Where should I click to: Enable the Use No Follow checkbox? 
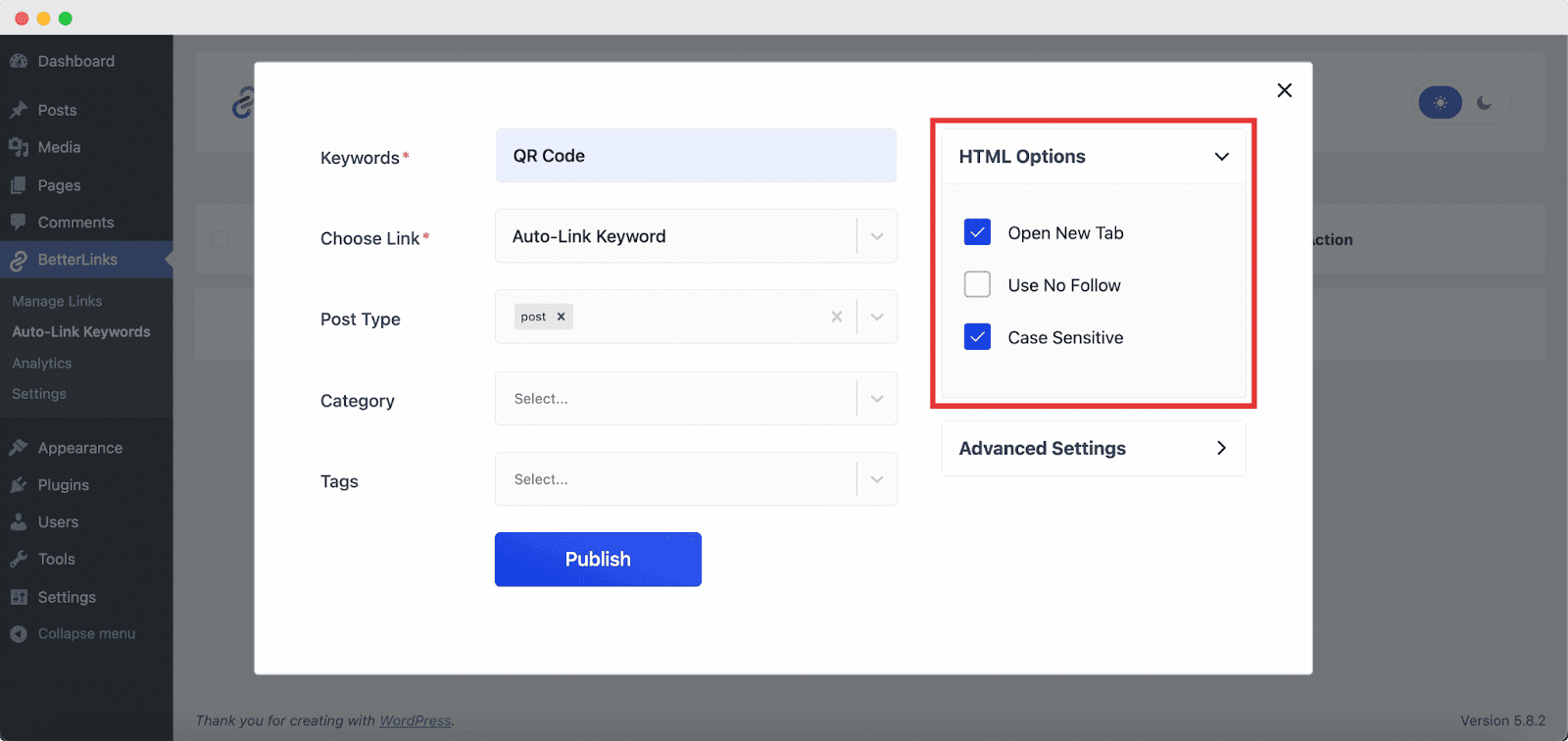pyautogui.click(x=977, y=284)
